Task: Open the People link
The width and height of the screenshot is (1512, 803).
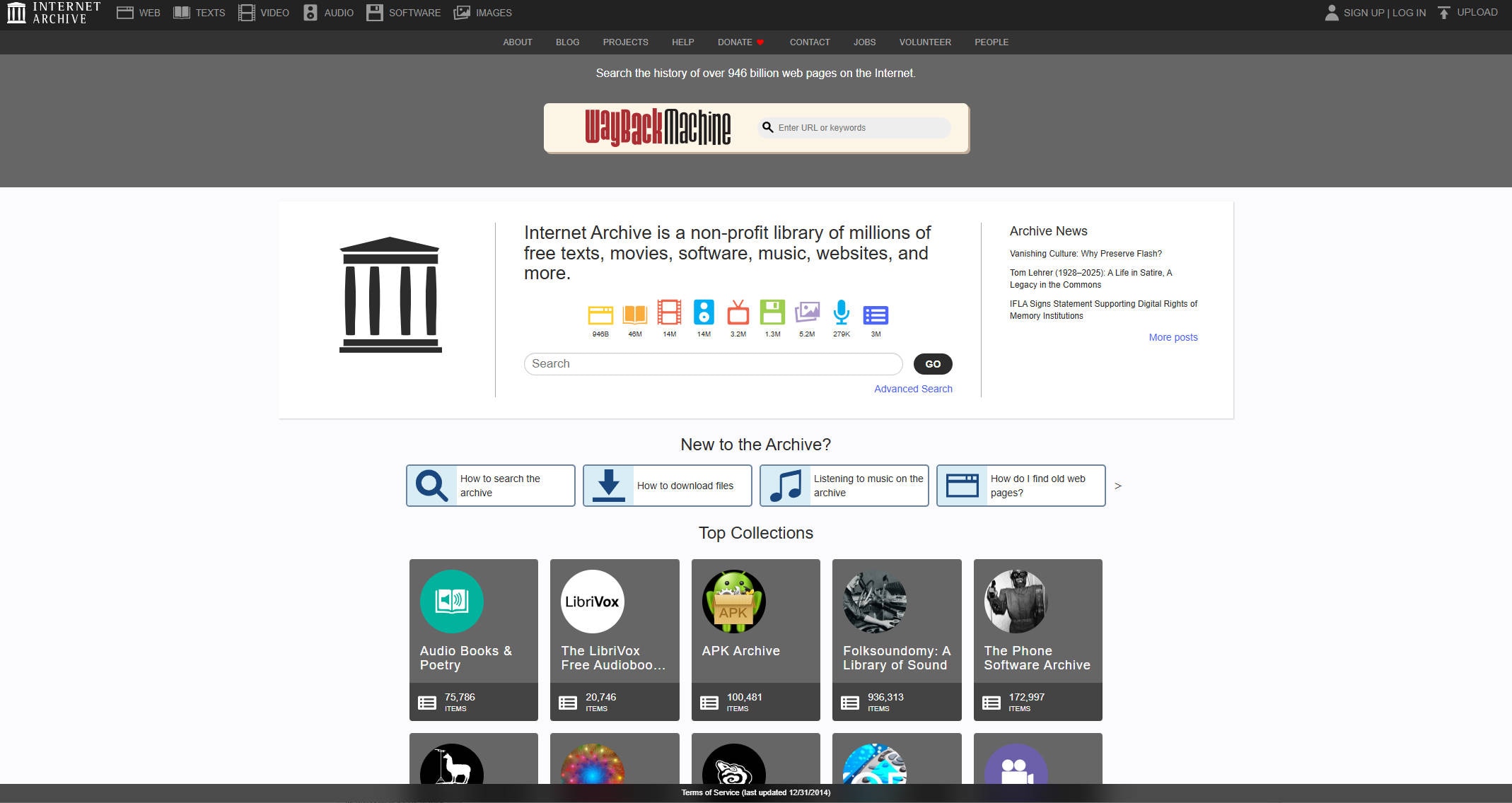Action: (x=991, y=42)
